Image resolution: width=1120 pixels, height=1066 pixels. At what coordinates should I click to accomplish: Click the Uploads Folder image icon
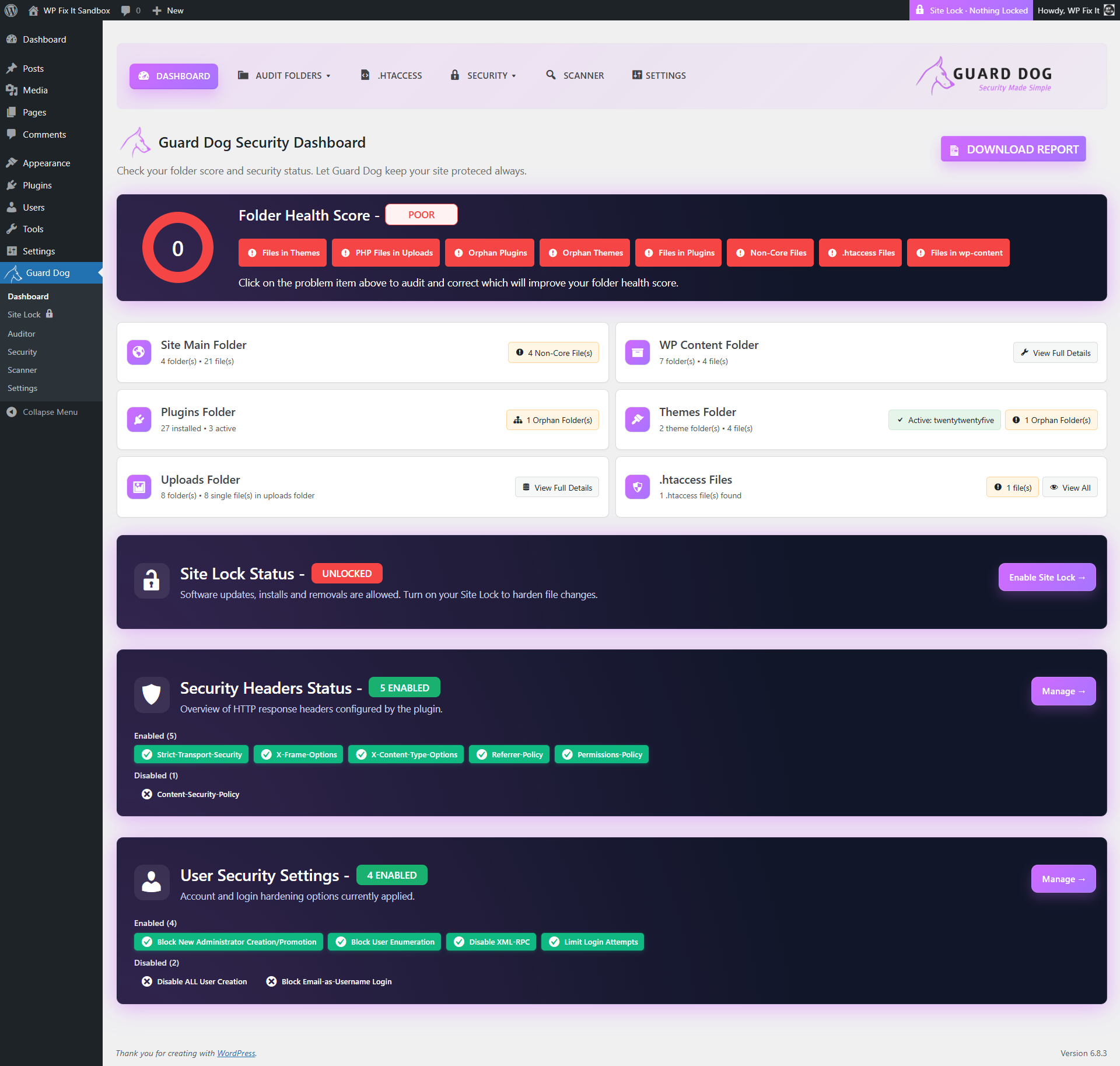tap(139, 487)
